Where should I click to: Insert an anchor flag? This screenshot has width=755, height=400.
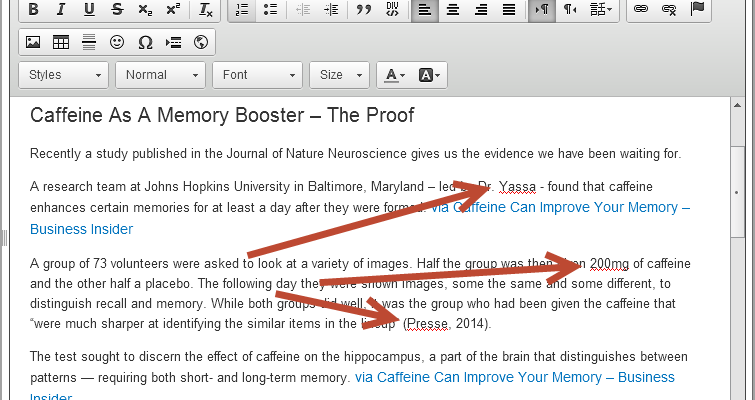697,9
